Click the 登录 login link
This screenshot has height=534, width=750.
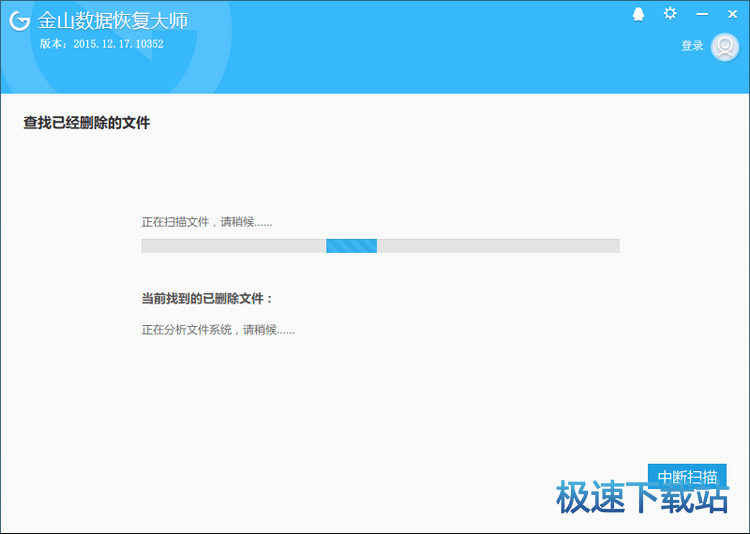click(x=692, y=46)
